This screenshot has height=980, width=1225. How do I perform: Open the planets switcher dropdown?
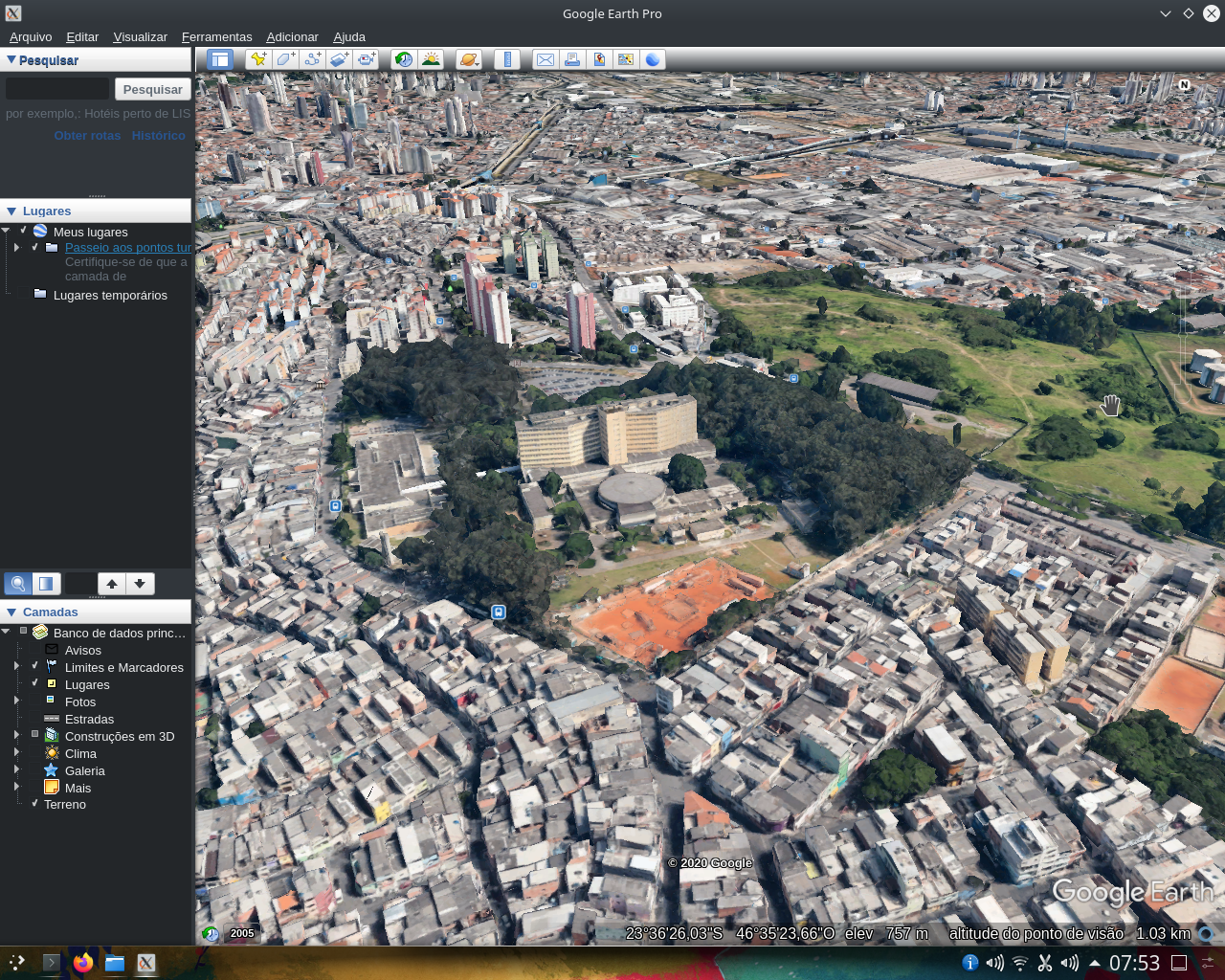point(469,58)
